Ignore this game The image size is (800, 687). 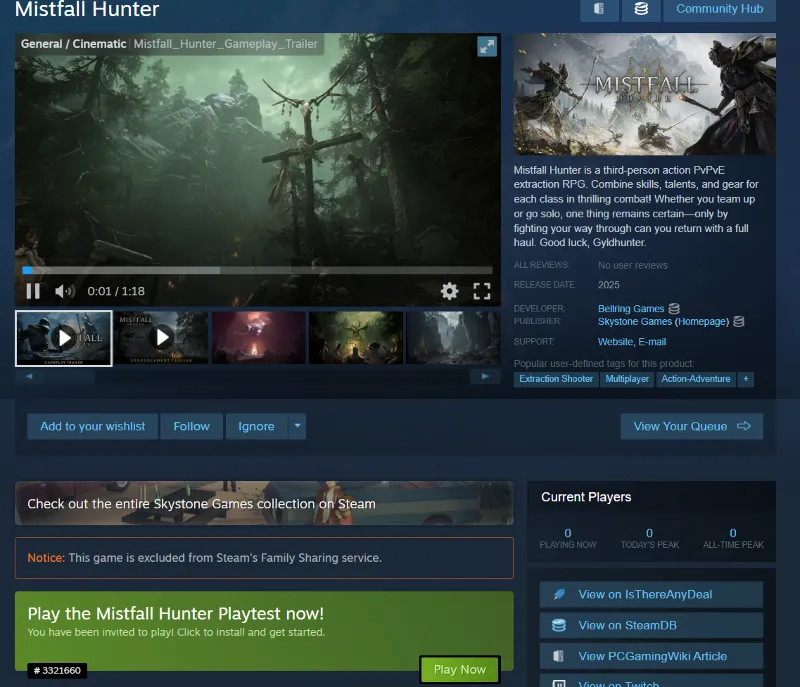click(x=256, y=426)
